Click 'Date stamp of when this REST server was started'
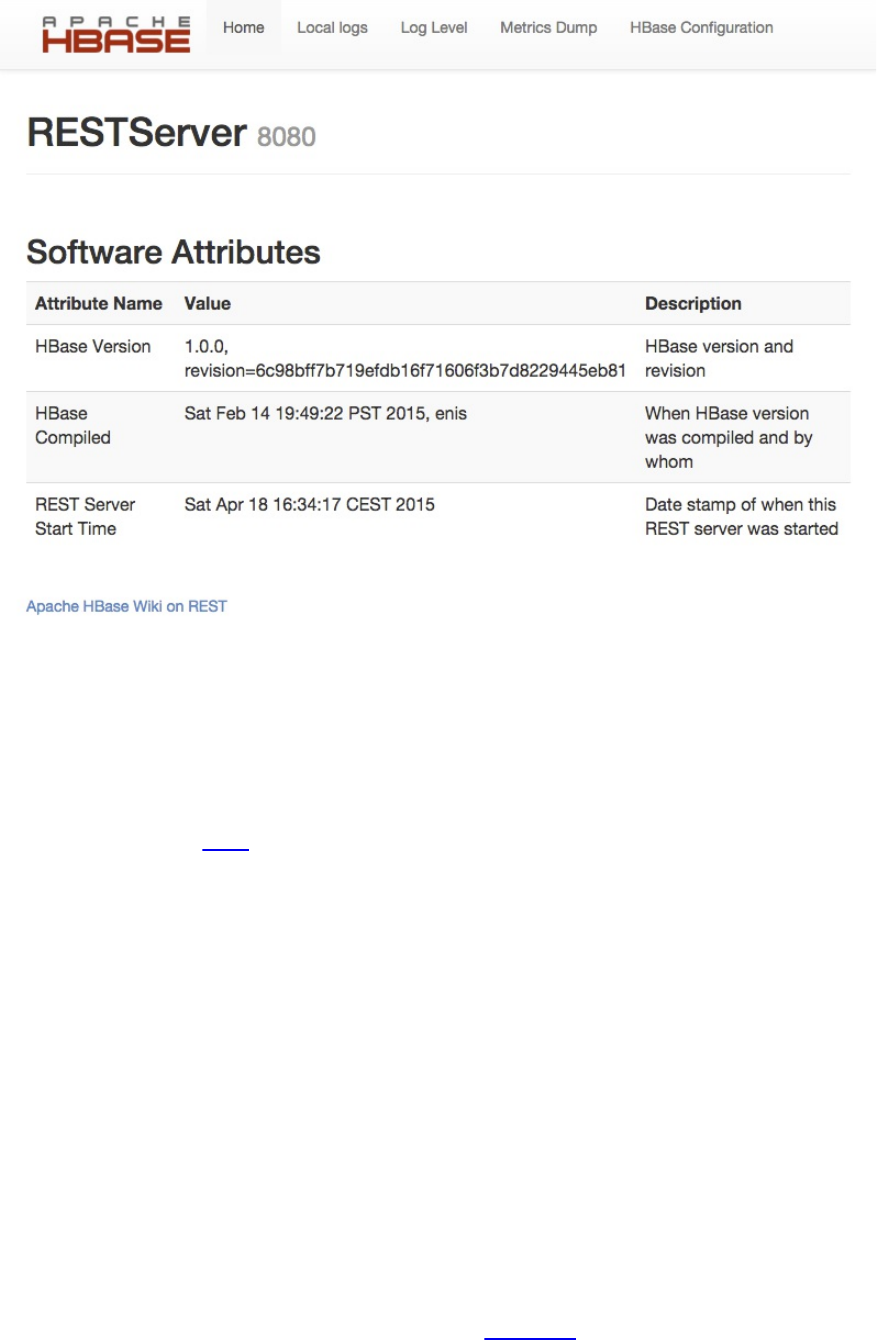 coord(742,516)
